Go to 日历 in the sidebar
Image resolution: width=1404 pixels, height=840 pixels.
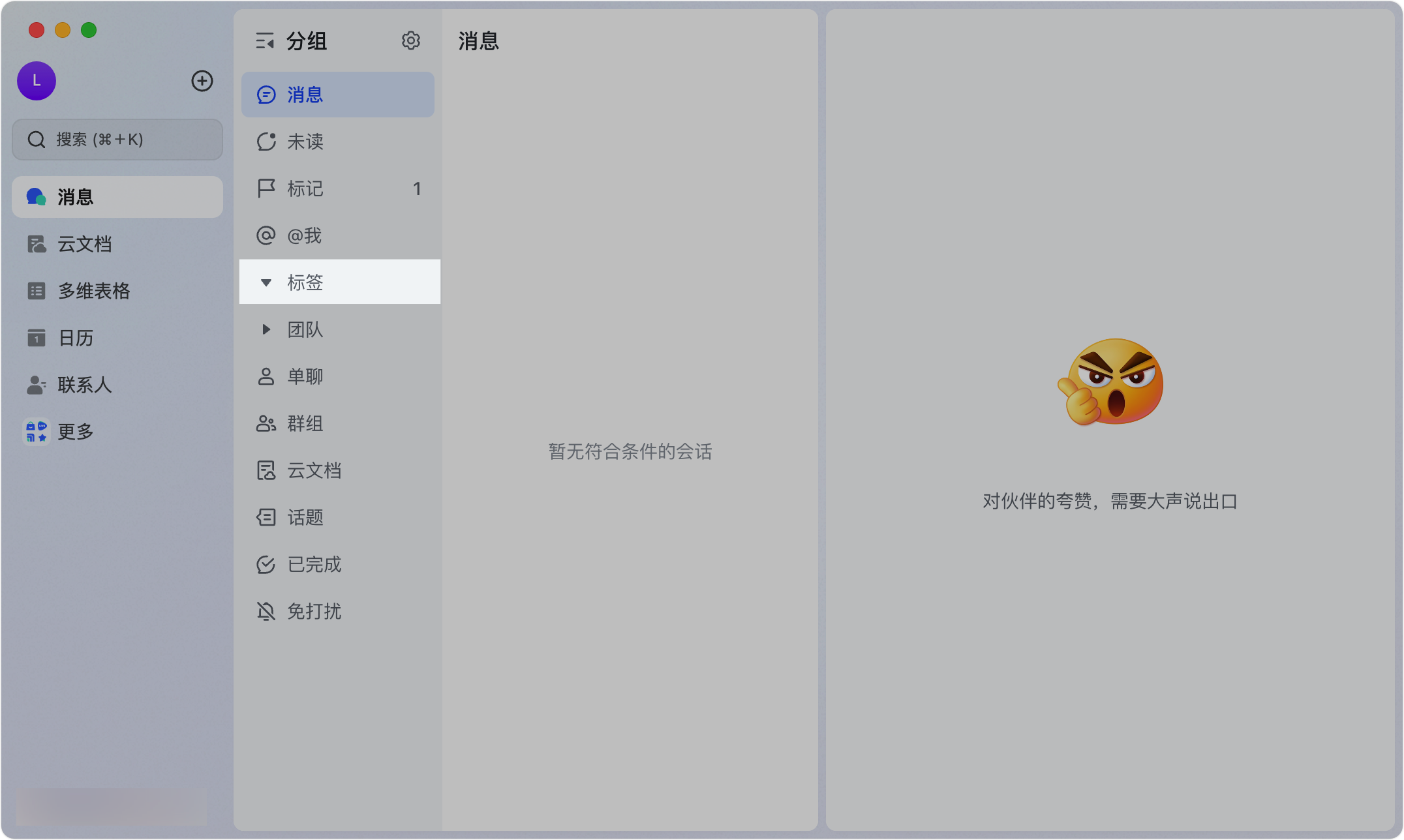pyautogui.click(x=76, y=338)
